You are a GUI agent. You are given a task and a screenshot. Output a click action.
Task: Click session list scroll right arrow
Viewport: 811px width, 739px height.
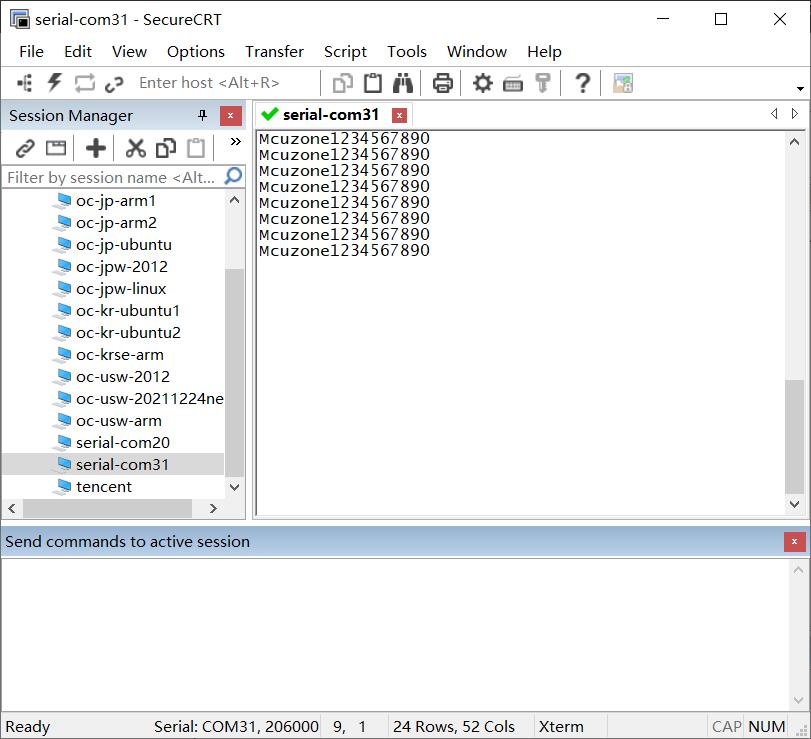tap(213, 508)
